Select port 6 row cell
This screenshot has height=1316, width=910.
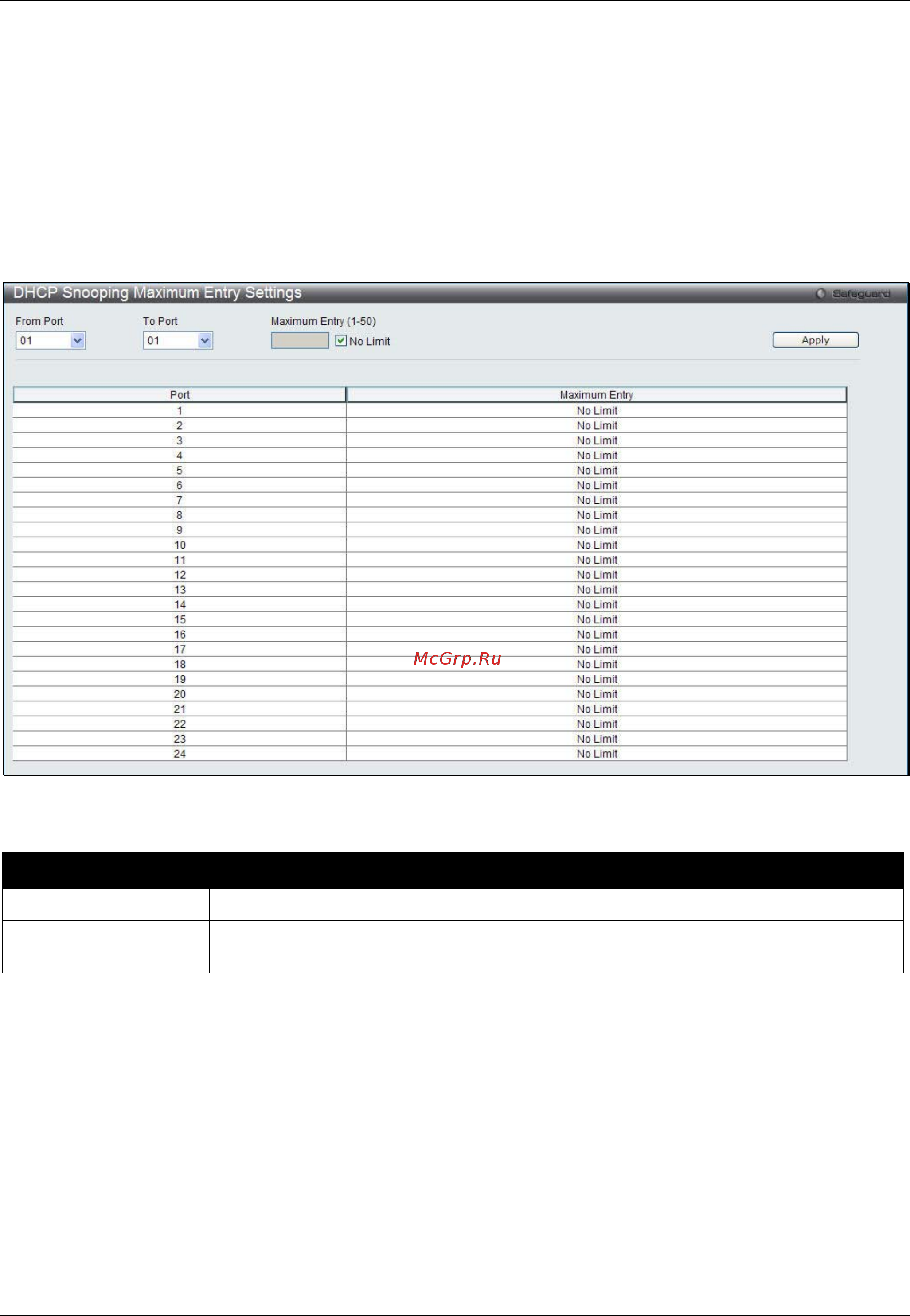(180, 485)
